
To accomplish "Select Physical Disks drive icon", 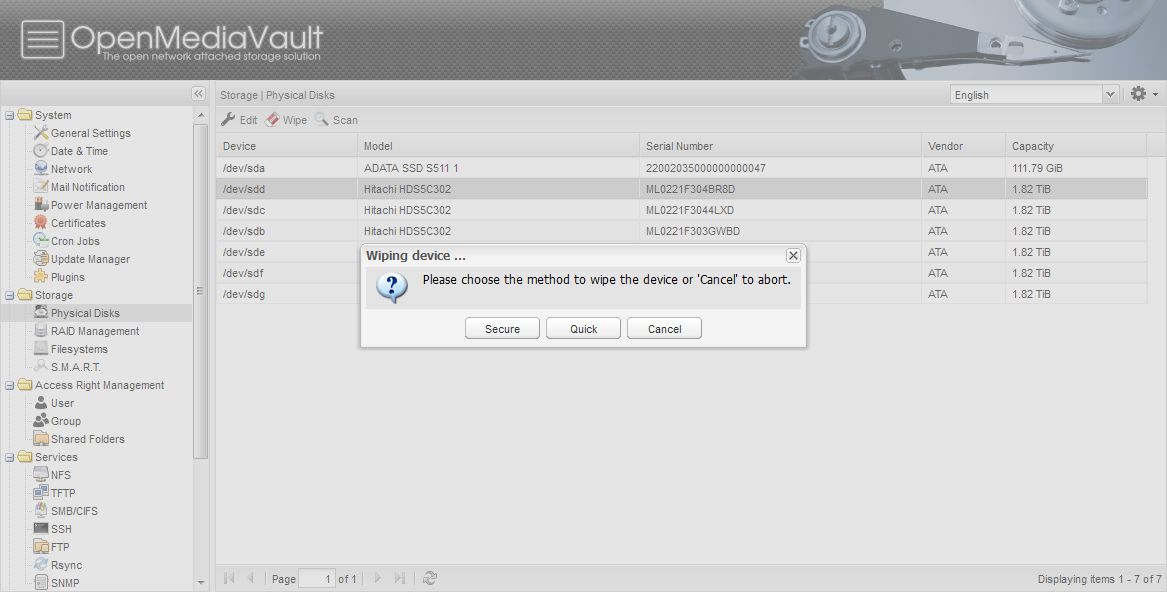I will click(41, 312).
